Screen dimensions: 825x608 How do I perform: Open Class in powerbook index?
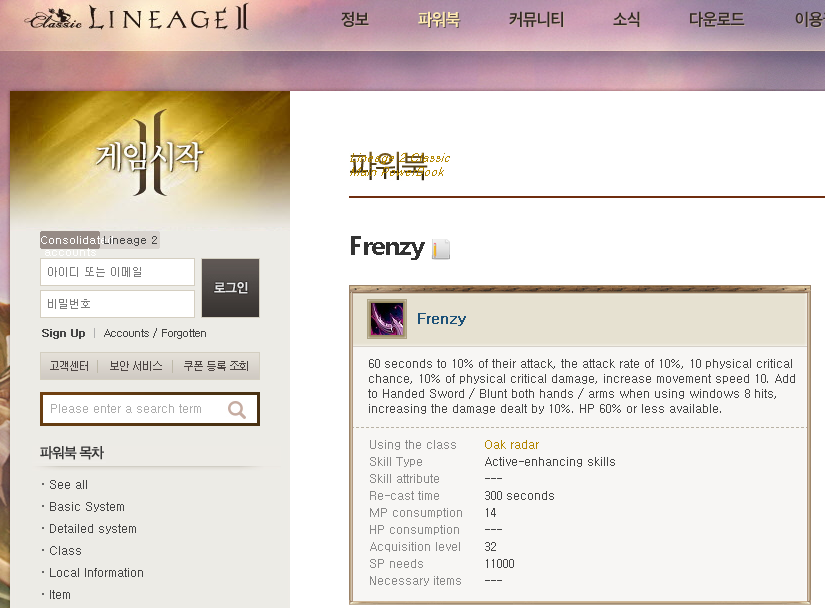coord(65,551)
